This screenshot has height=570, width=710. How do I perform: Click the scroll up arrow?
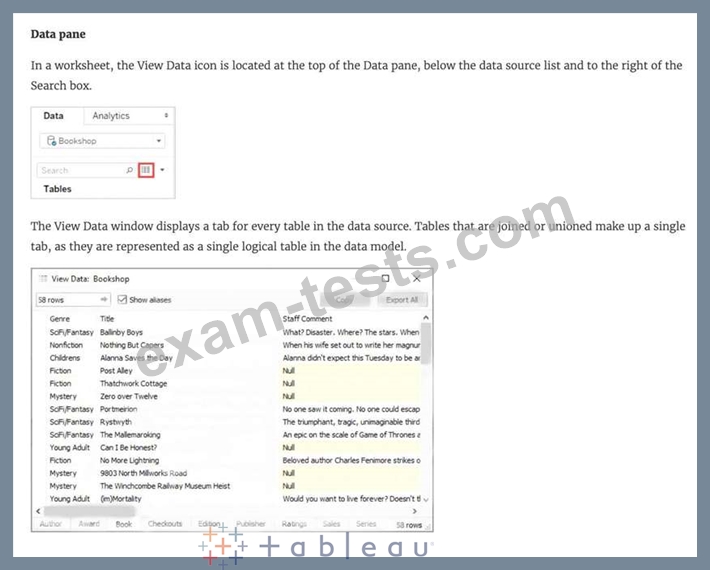point(425,318)
